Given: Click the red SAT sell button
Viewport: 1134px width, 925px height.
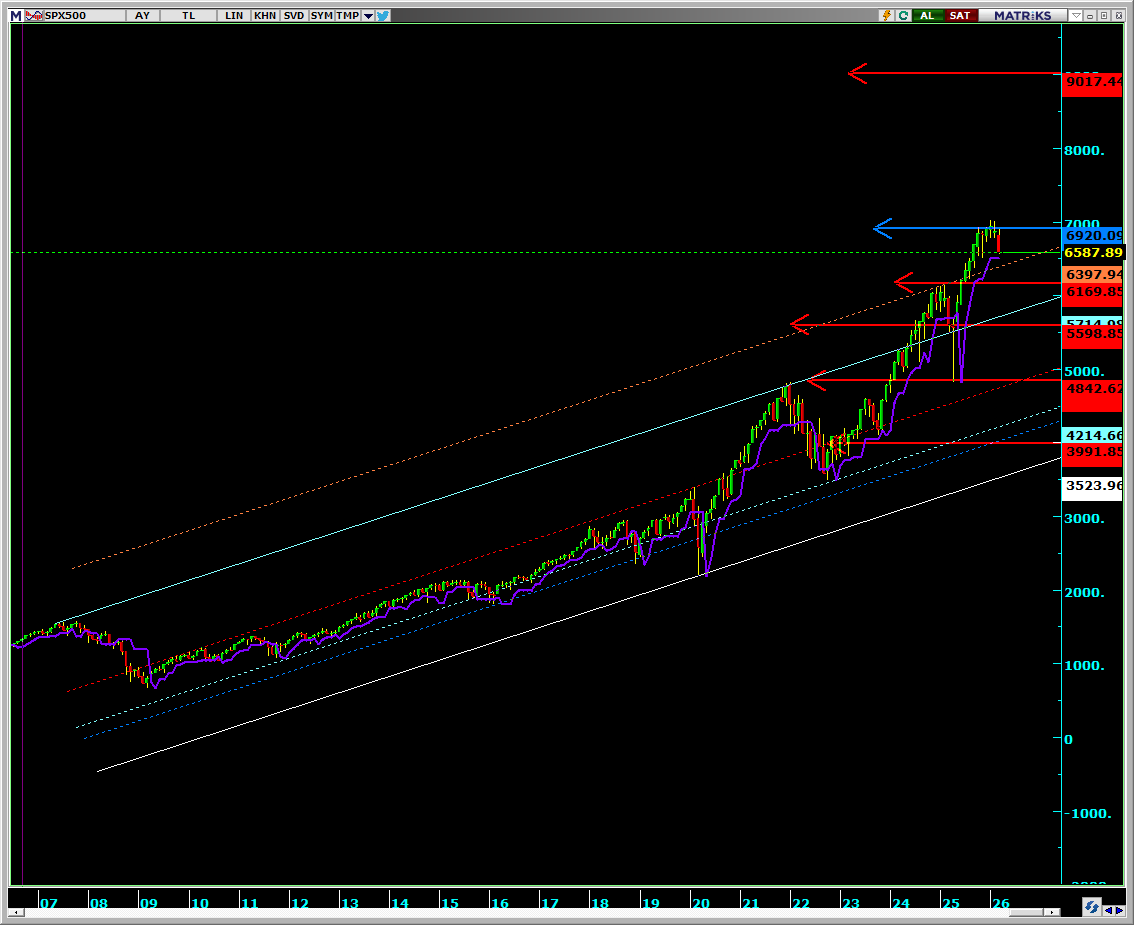Looking at the screenshot, I should (x=960, y=15).
